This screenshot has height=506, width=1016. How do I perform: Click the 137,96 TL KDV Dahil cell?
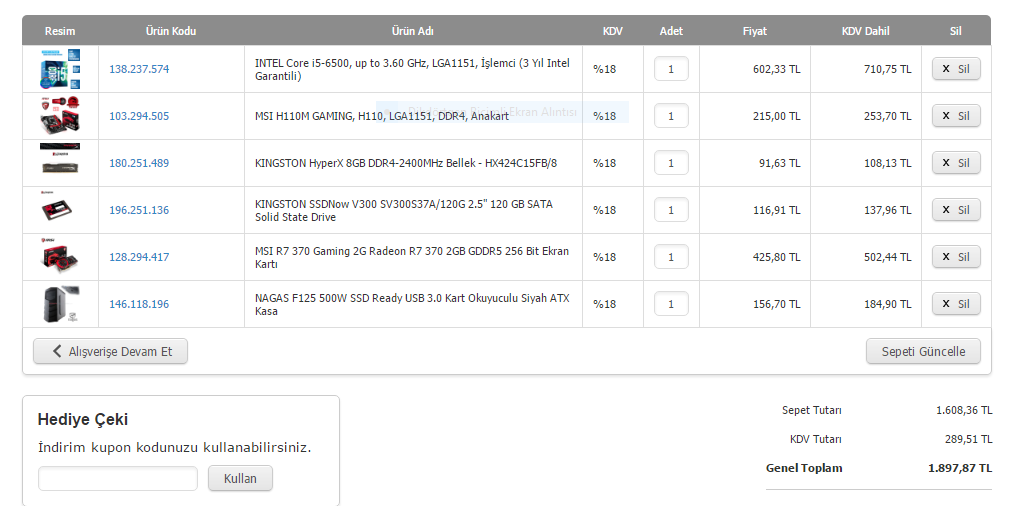click(887, 210)
